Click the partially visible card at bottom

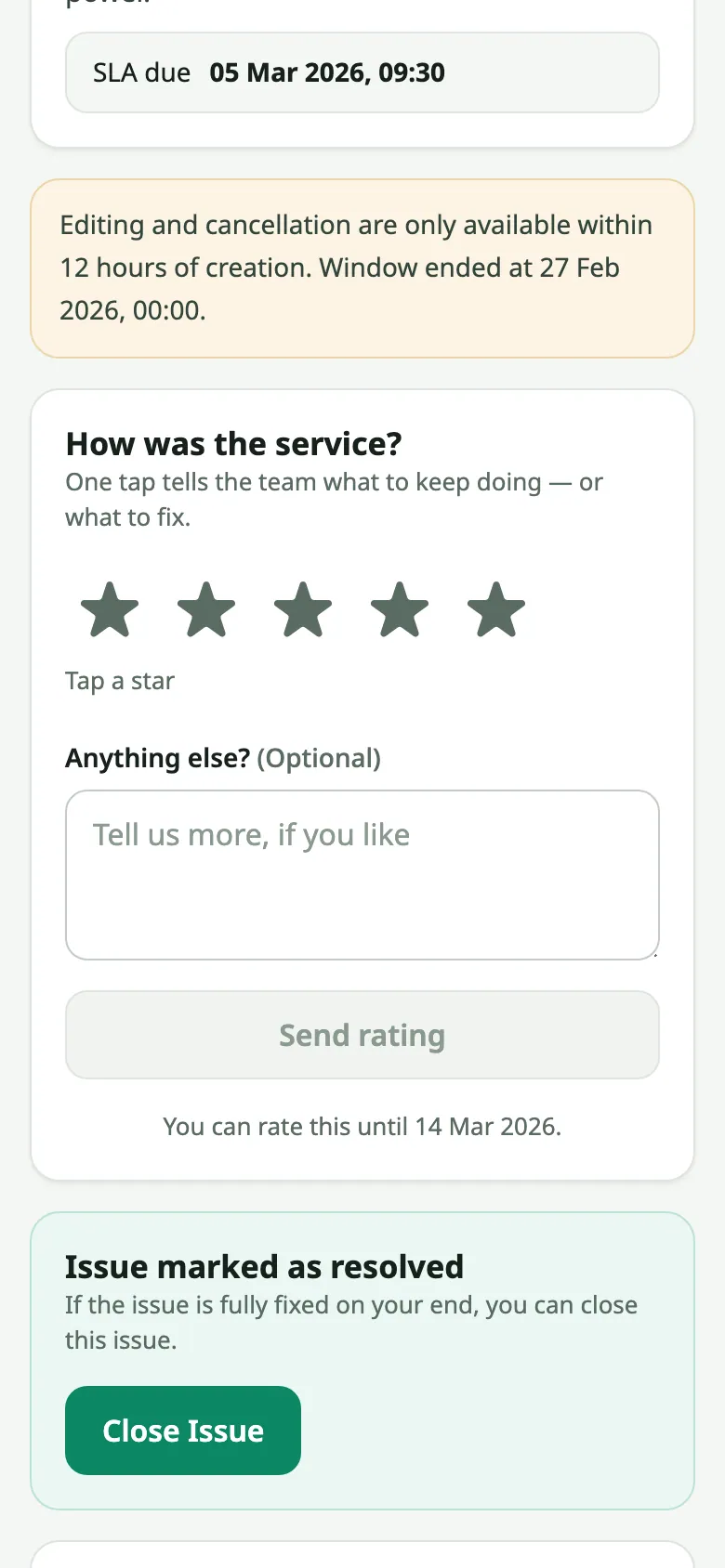362,1554
